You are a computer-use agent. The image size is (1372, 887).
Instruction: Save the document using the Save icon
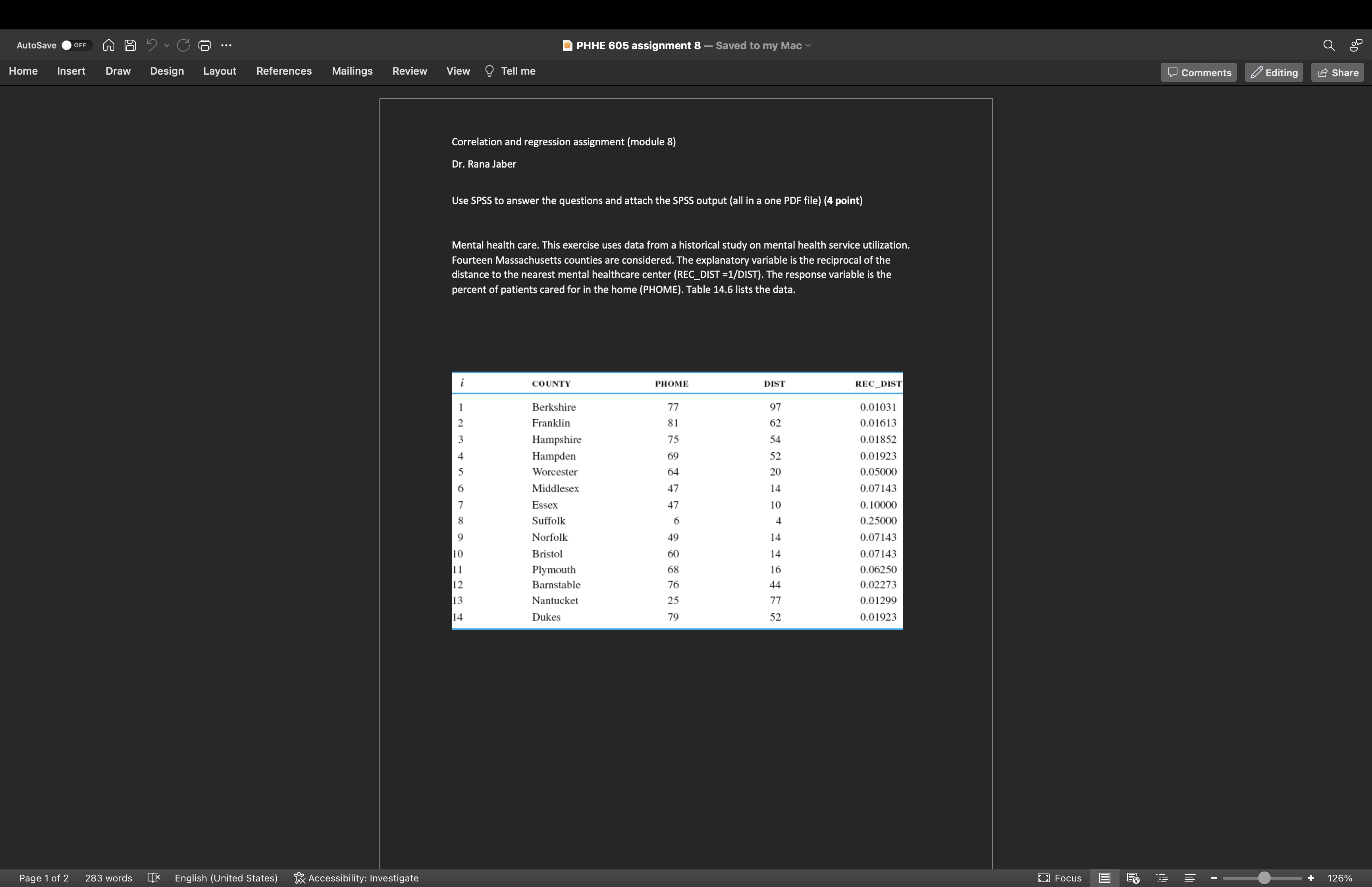(130, 45)
